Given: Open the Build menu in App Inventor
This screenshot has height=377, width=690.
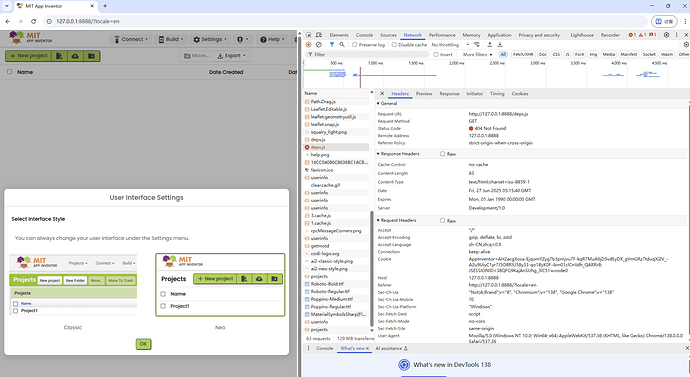Looking at the screenshot, I should [171, 39].
